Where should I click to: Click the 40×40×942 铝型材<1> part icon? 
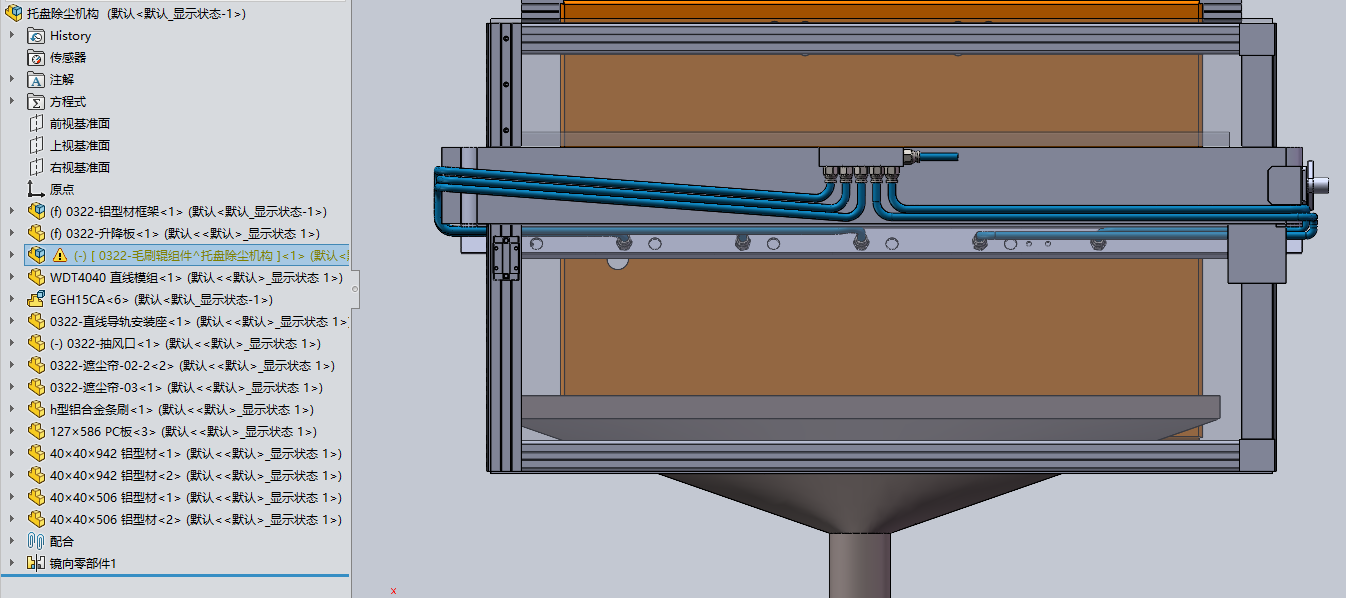coord(36,454)
